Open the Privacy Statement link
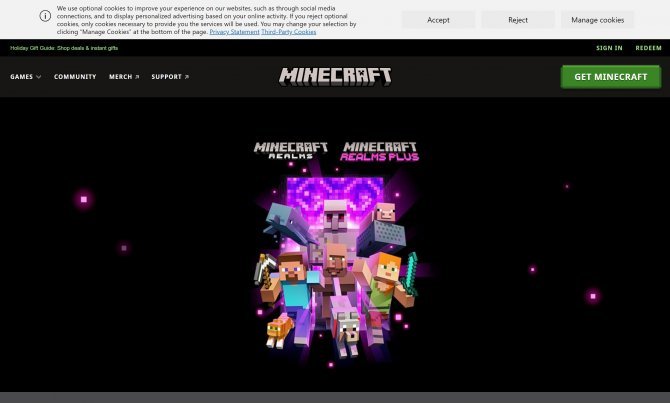The image size is (670, 403). pos(234,32)
